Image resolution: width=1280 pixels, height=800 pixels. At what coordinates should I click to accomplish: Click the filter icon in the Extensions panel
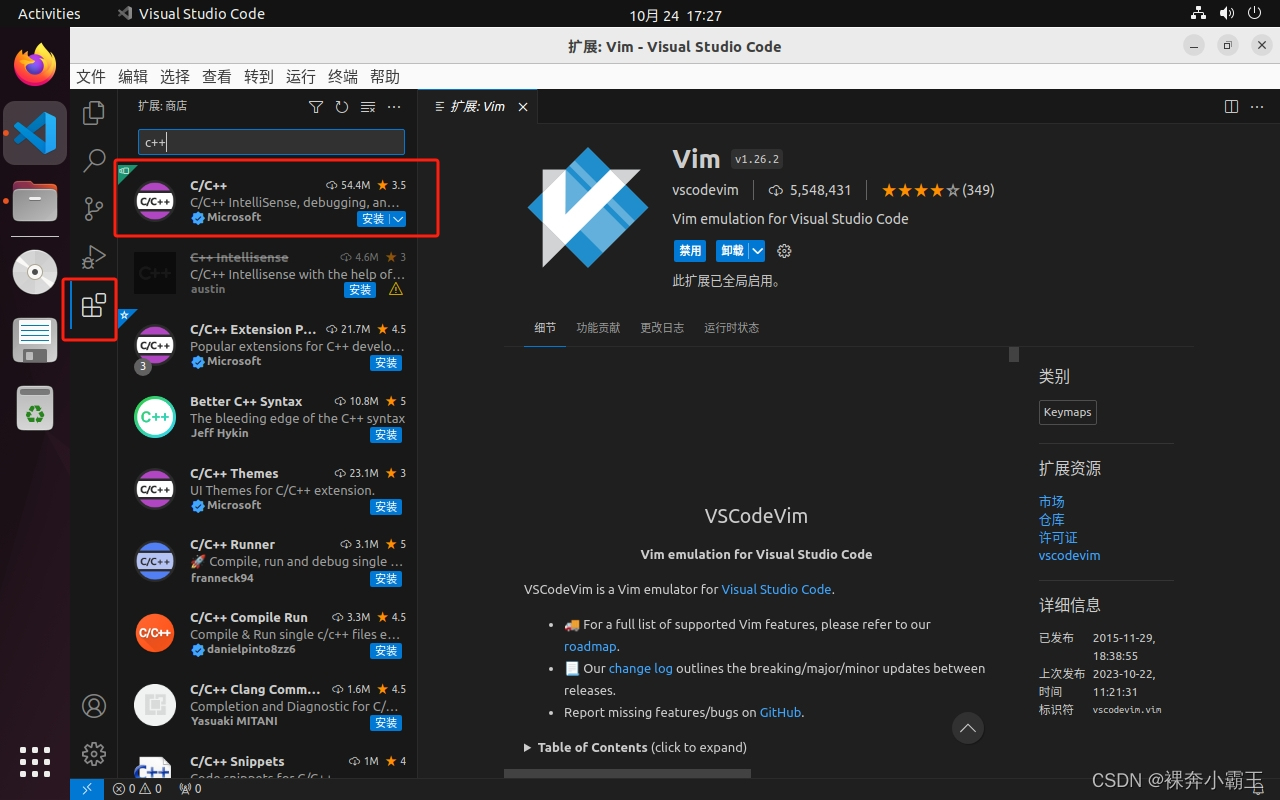coord(316,106)
